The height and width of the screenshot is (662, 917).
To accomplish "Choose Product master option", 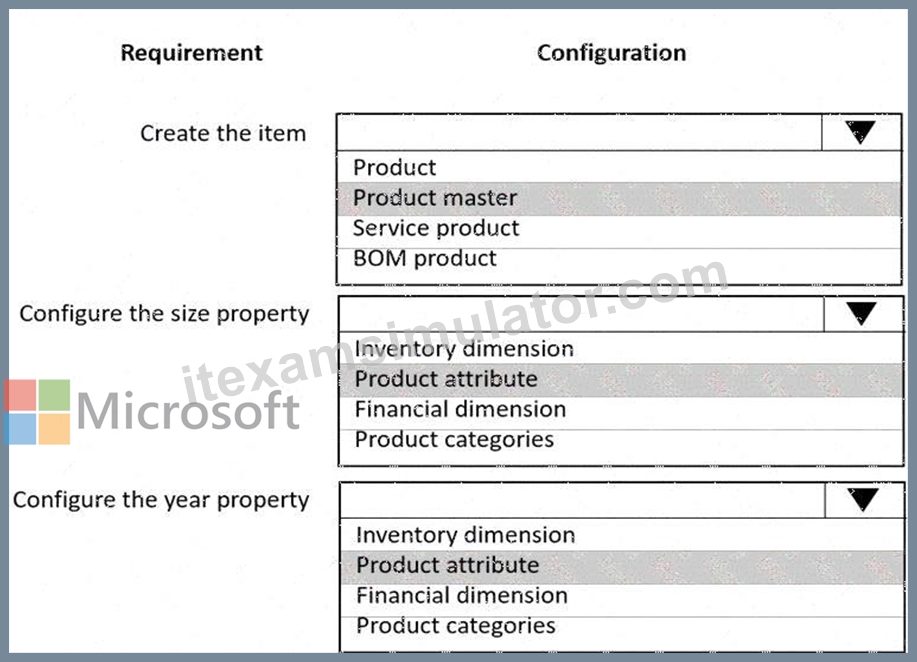I will [x=619, y=198].
